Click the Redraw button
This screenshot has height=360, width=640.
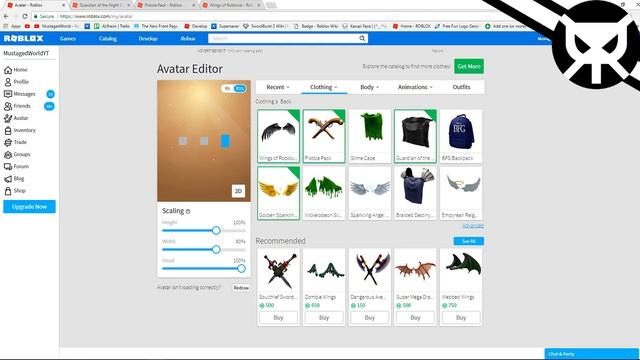tap(241, 288)
